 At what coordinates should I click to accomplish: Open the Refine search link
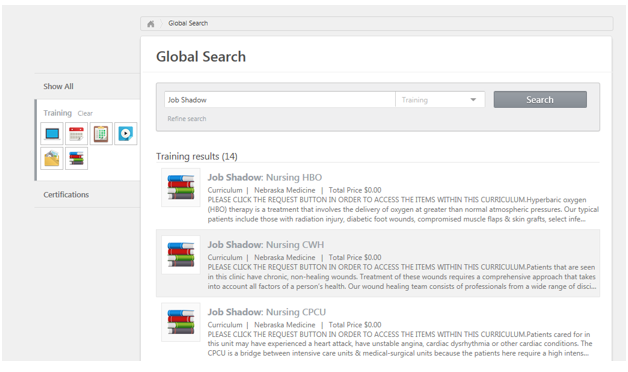click(x=187, y=119)
